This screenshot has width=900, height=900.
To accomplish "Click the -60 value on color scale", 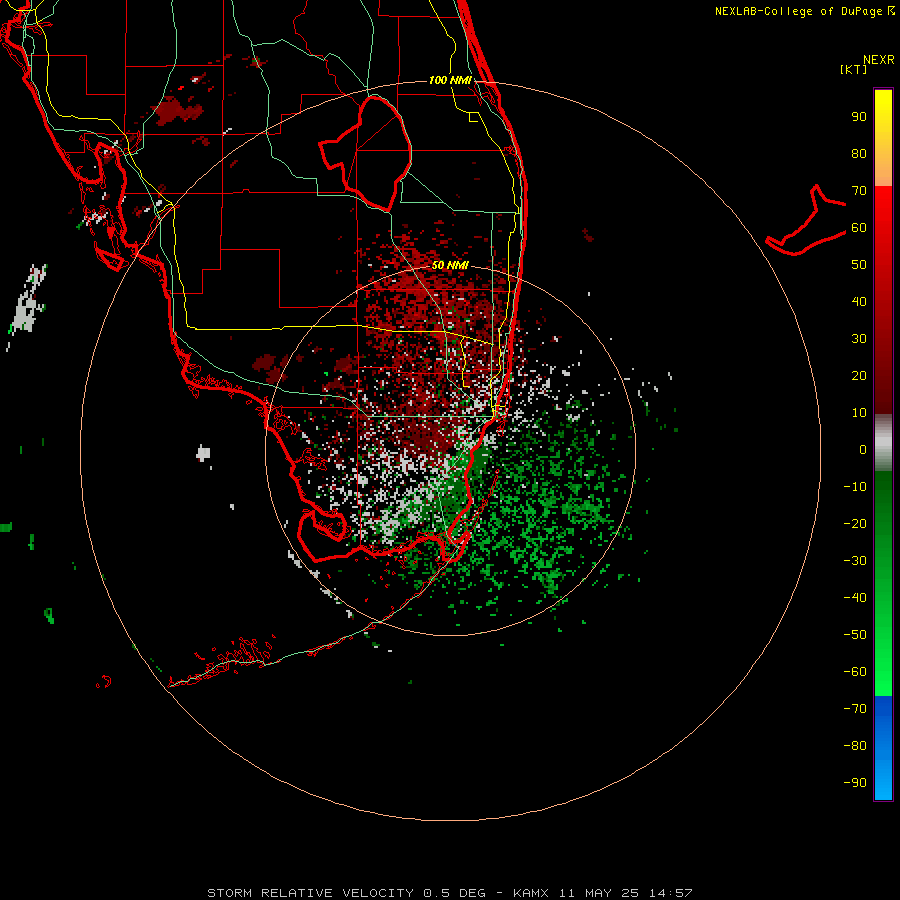I will pyautogui.click(x=855, y=672).
